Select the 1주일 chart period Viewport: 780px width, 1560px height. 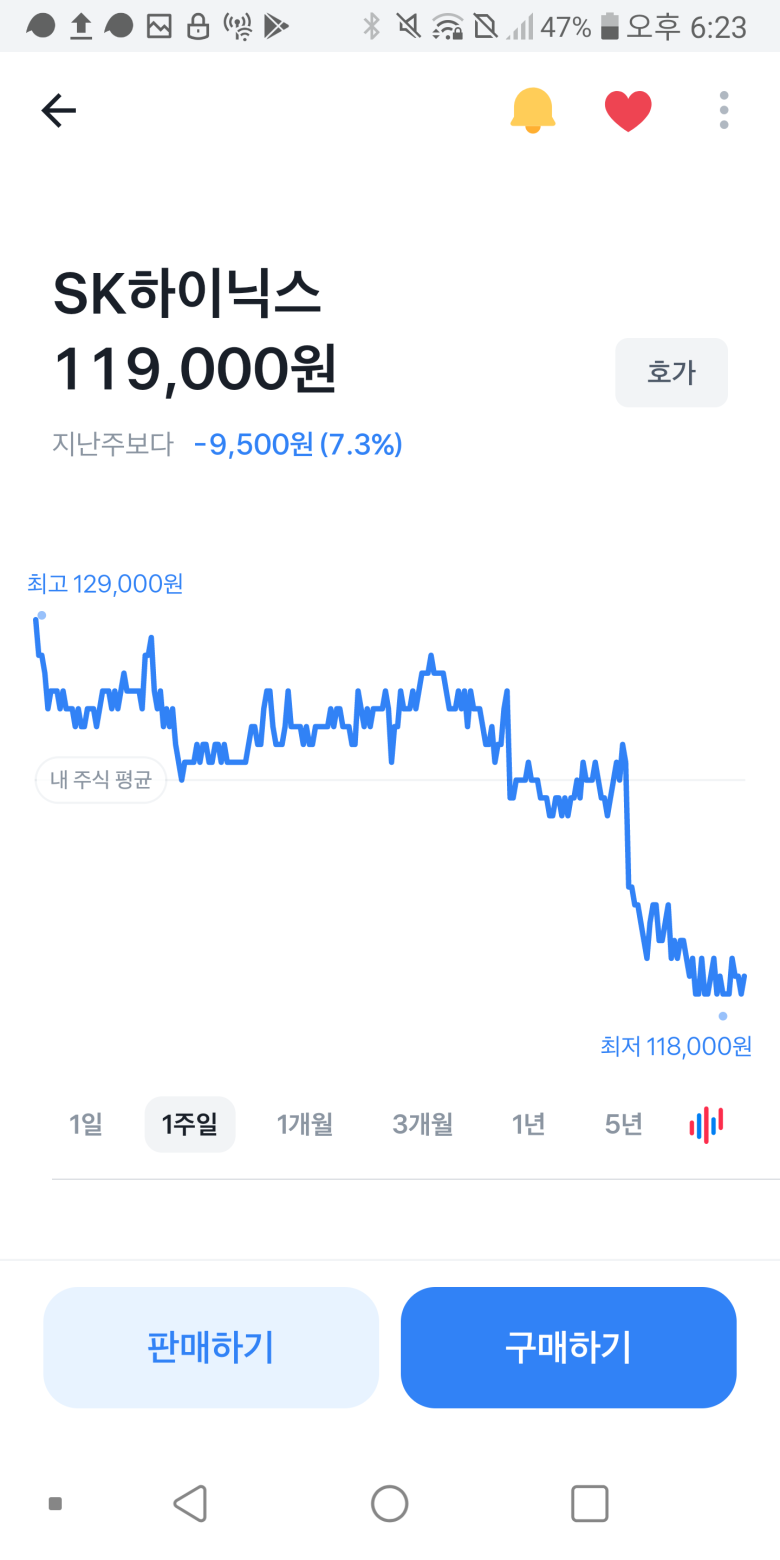(190, 1125)
